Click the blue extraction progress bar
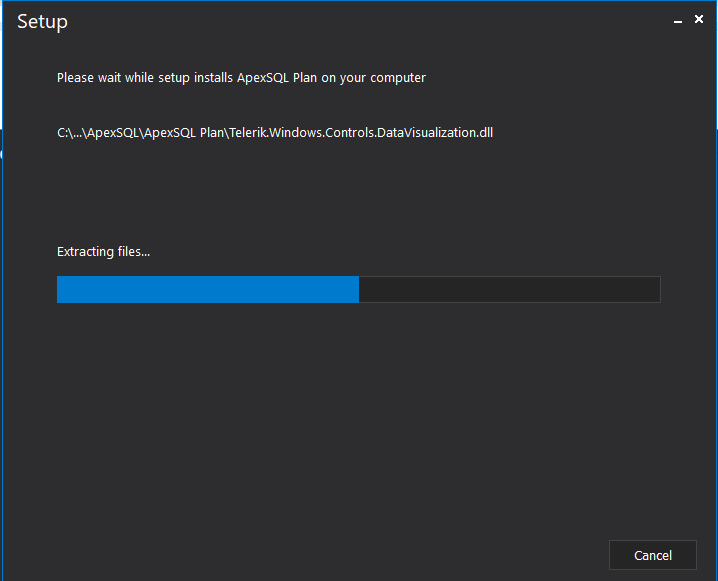718x581 pixels. 359,289
